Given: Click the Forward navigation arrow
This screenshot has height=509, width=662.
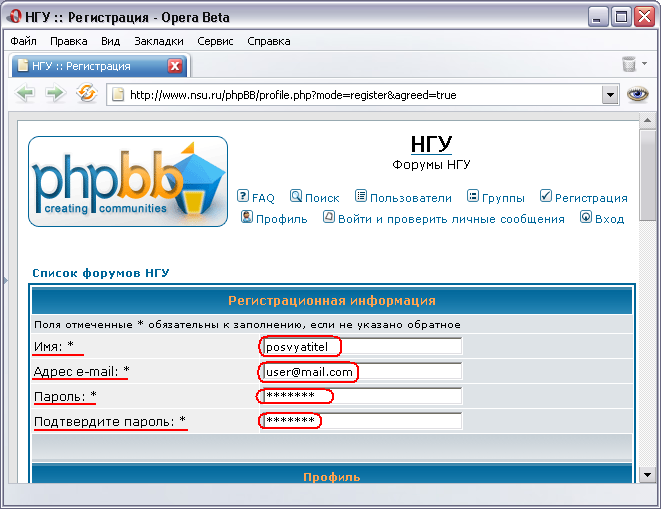Looking at the screenshot, I should pos(55,94).
